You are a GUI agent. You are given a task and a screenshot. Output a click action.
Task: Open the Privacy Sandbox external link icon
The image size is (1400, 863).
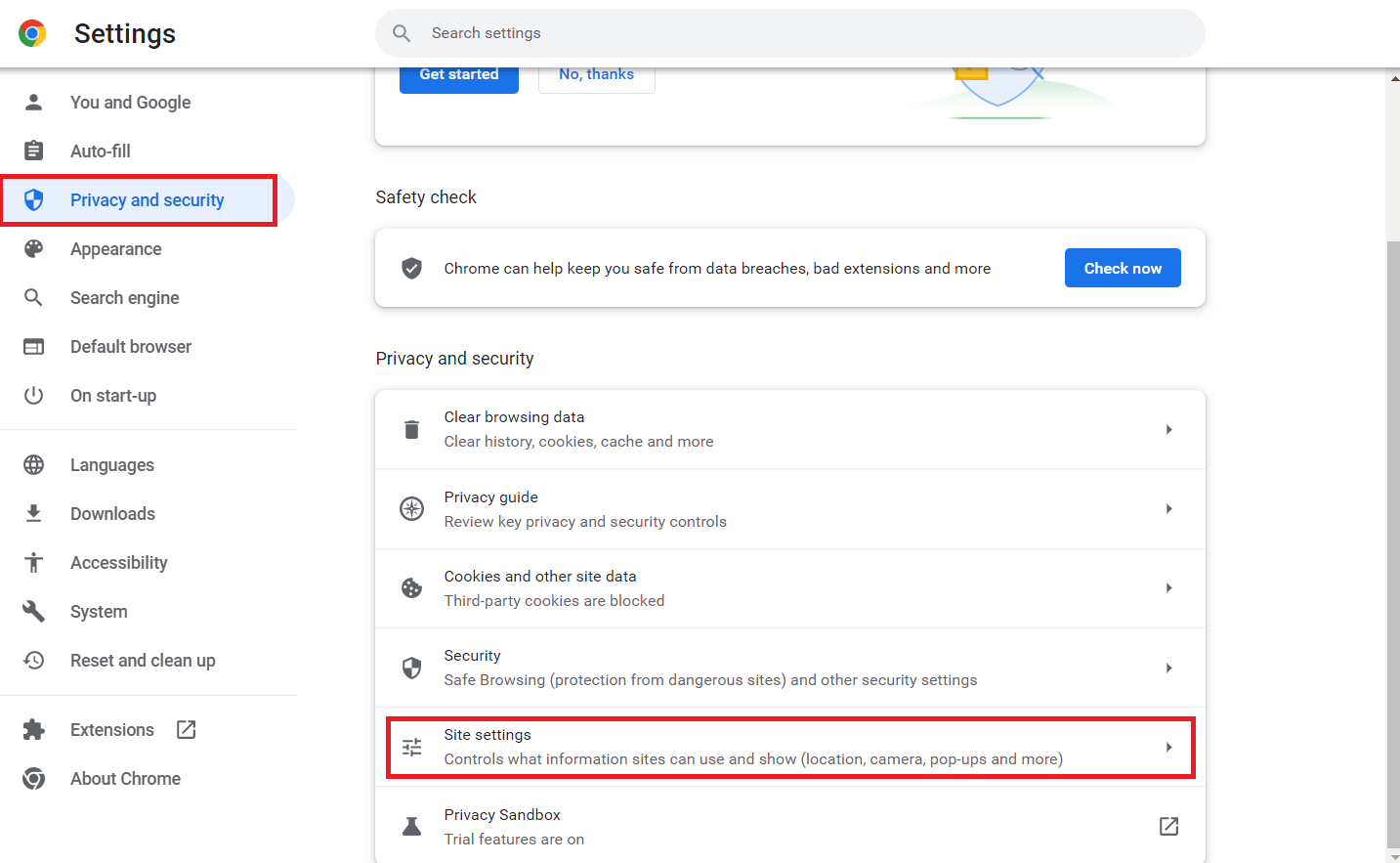(1168, 827)
